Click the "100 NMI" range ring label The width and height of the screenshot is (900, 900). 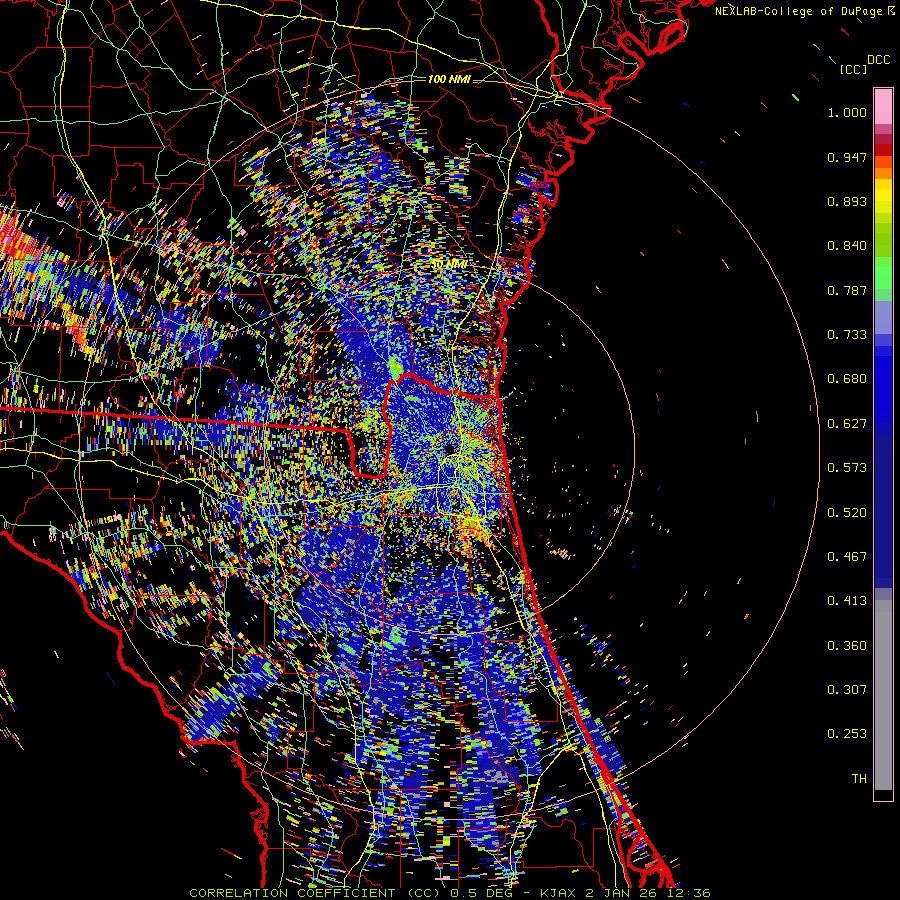tap(449, 79)
